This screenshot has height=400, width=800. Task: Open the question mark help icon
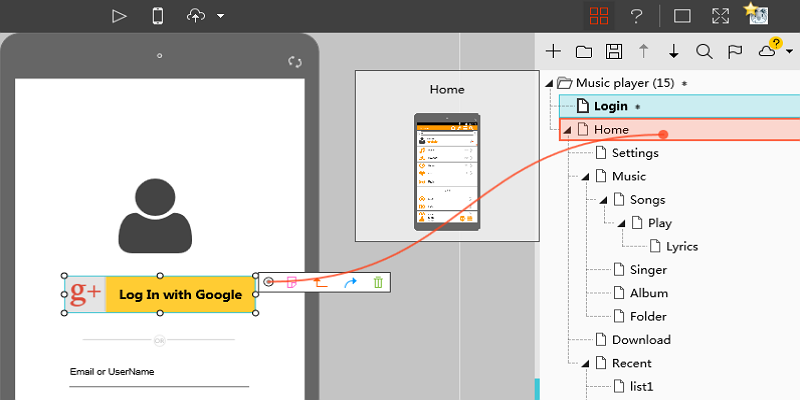coord(636,16)
